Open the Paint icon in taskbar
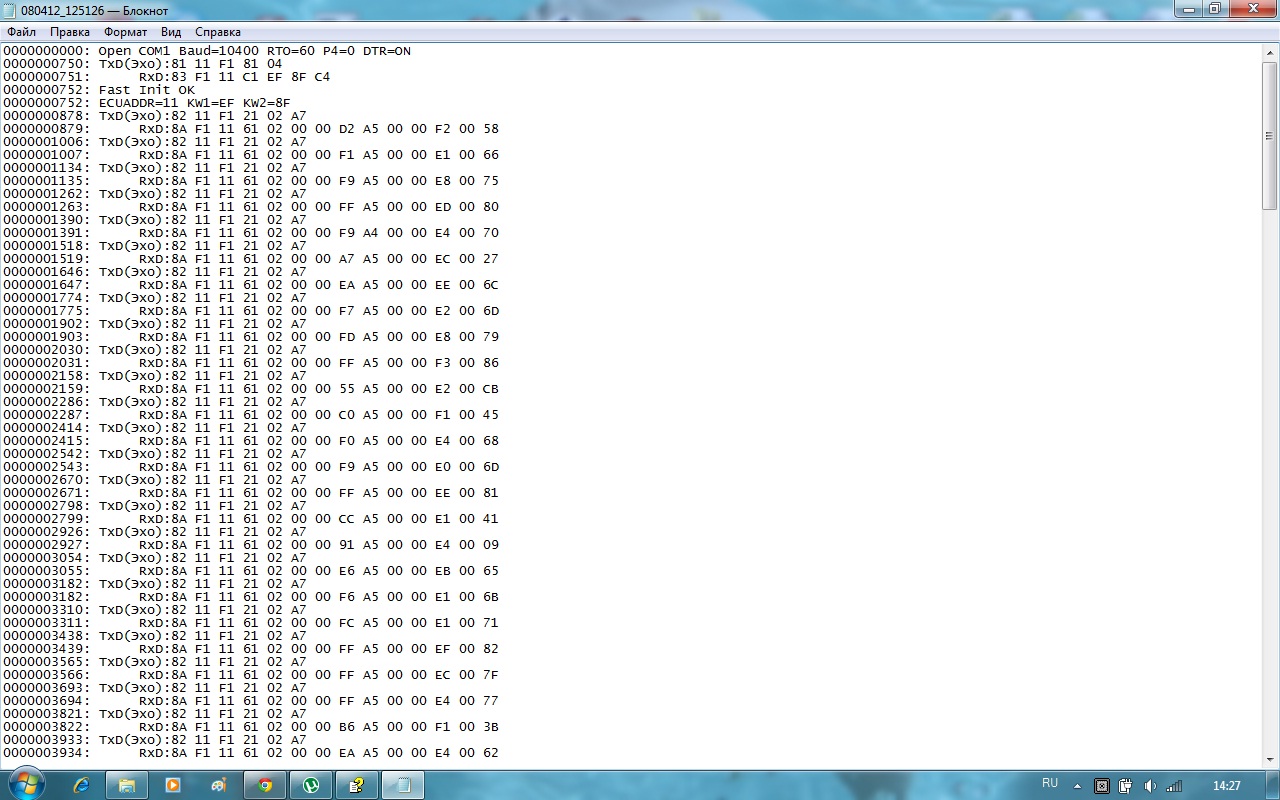1280x800 pixels. 219,785
